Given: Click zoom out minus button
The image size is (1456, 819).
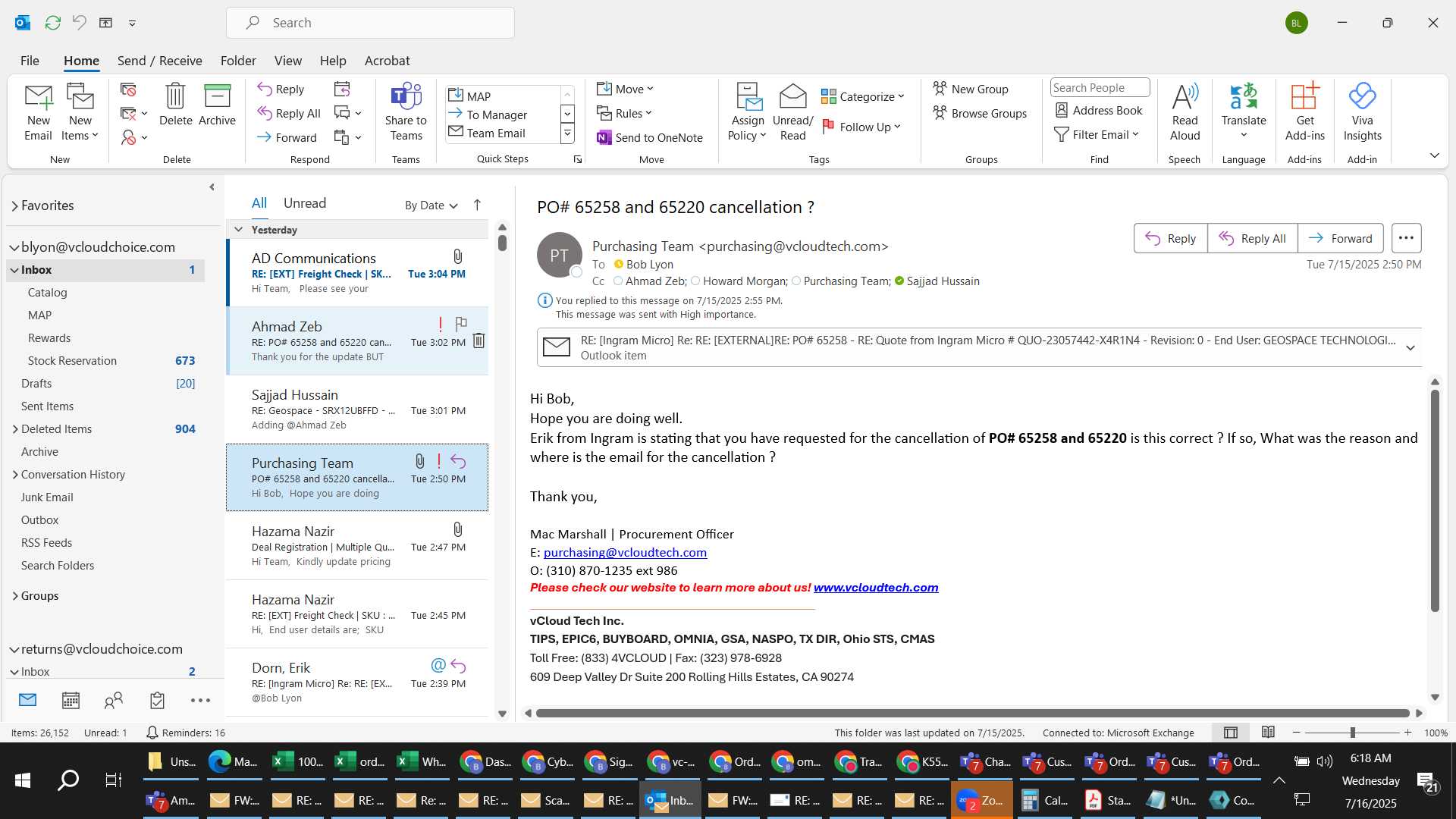Looking at the screenshot, I should pyautogui.click(x=1296, y=733).
